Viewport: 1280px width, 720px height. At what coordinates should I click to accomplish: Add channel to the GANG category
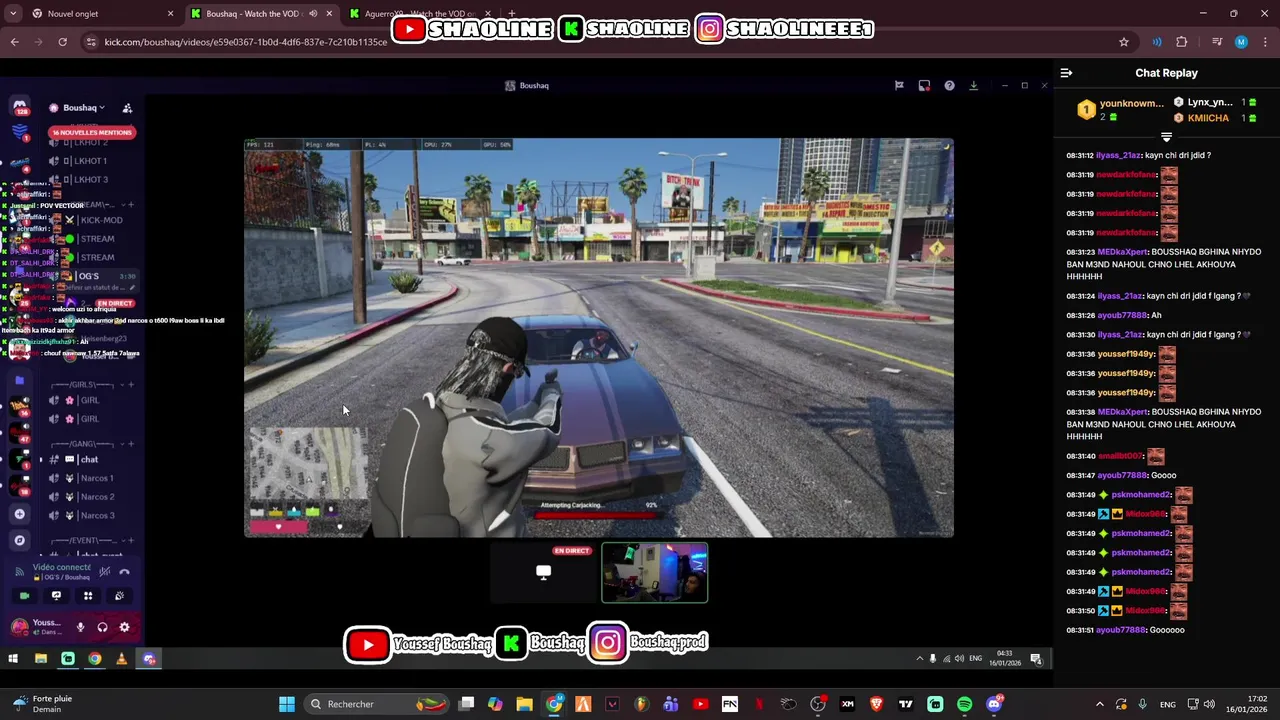coord(131,444)
